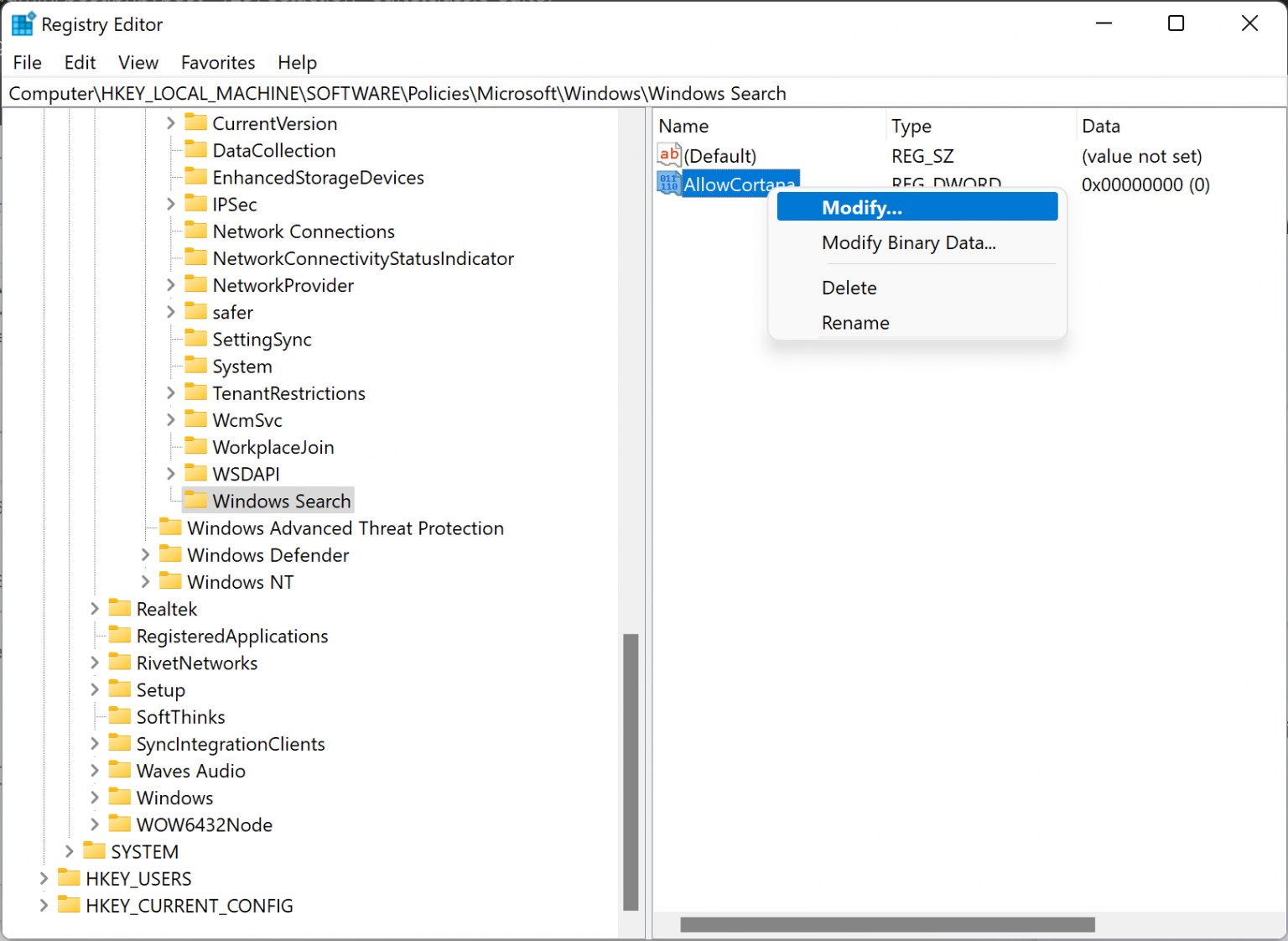Viewport: 1288px width, 941px height.
Task: Click the WOW6432Node folder icon
Action: point(120,824)
